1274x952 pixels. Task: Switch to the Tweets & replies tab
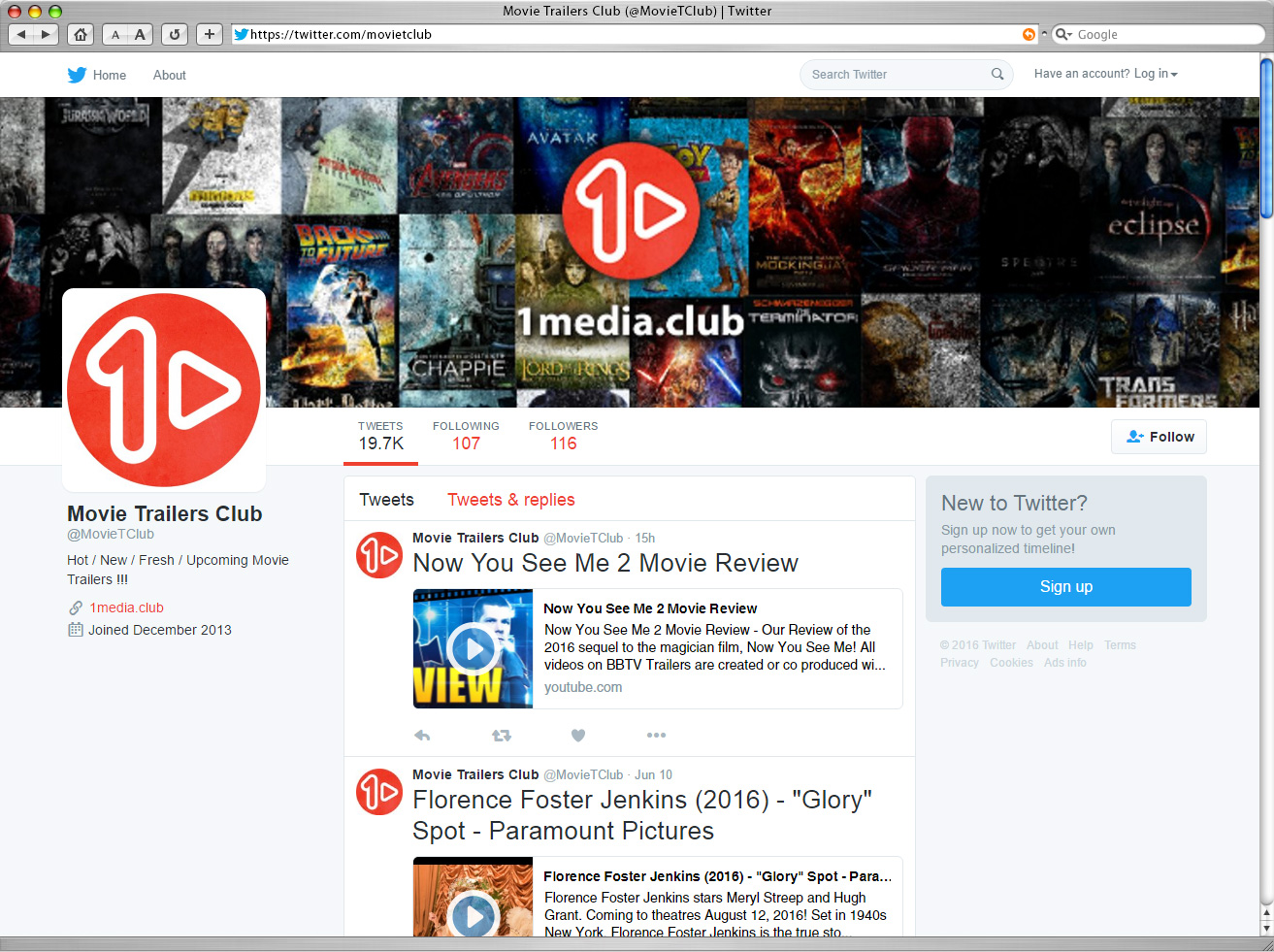[x=511, y=500]
